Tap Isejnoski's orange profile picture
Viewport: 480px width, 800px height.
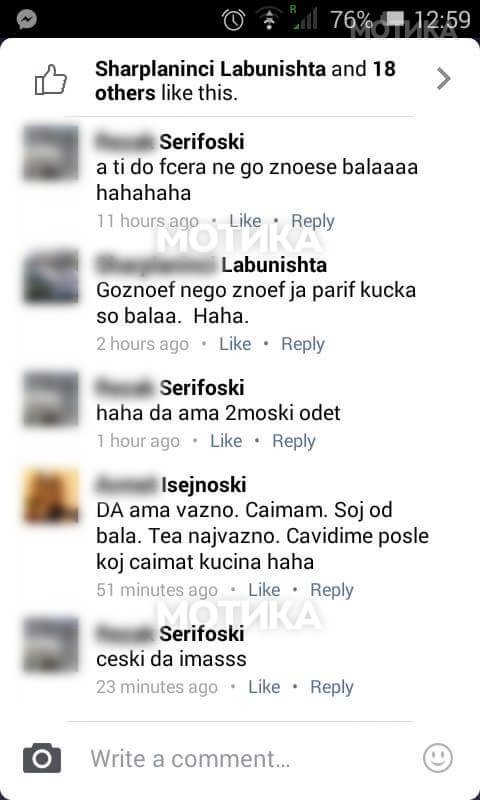[51, 496]
